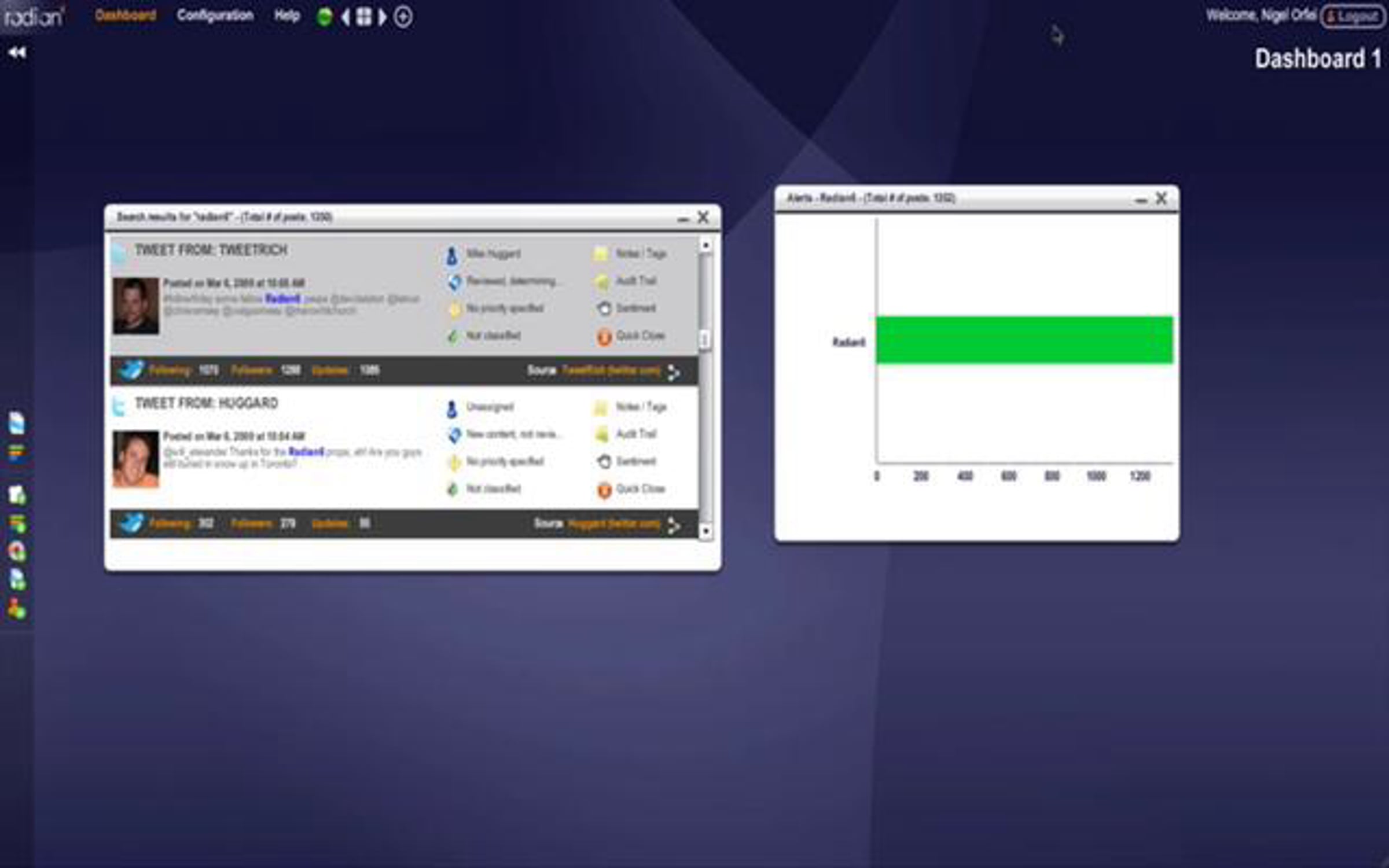Click the Twitter icon beside TWEET FROM: TWEETRICH
The height and width of the screenshot is (868, 1389).
pyautogui.click(x=119, y=253)
